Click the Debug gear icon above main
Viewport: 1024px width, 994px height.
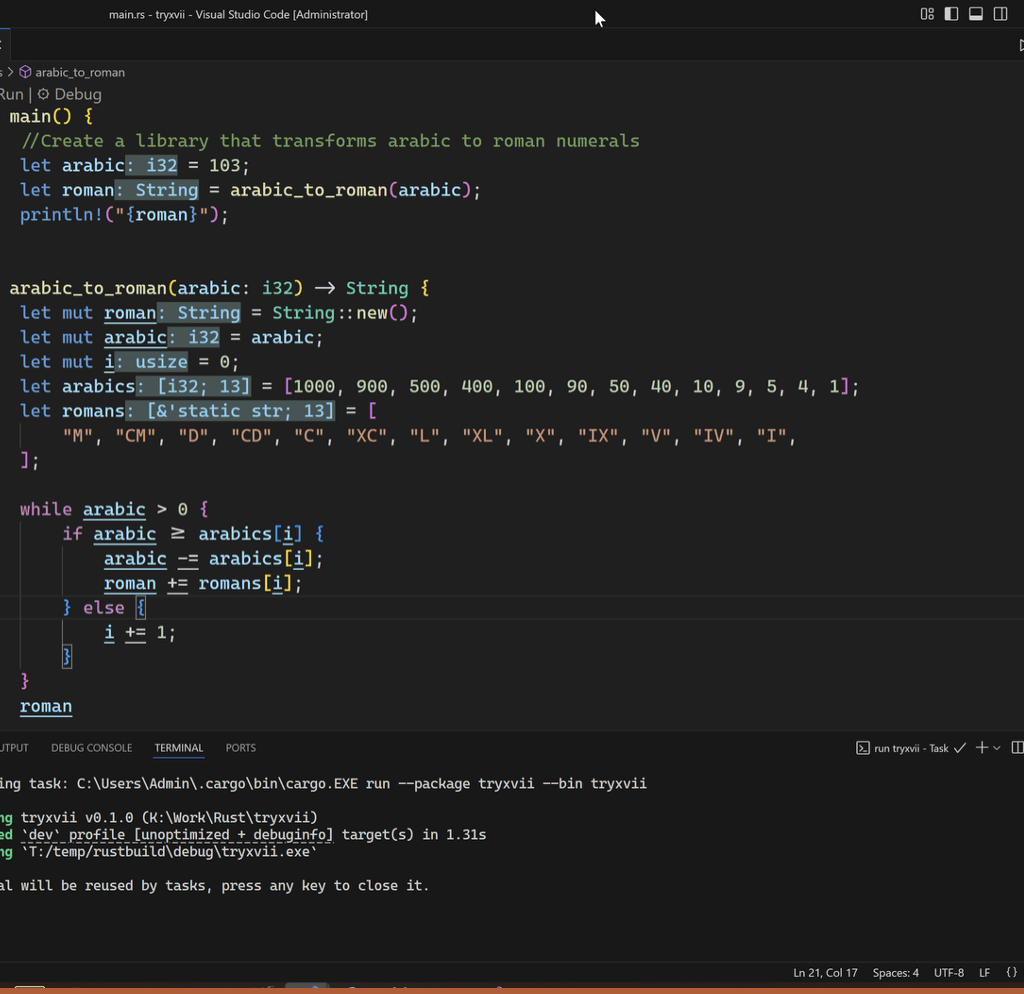[x=44, y=94]
